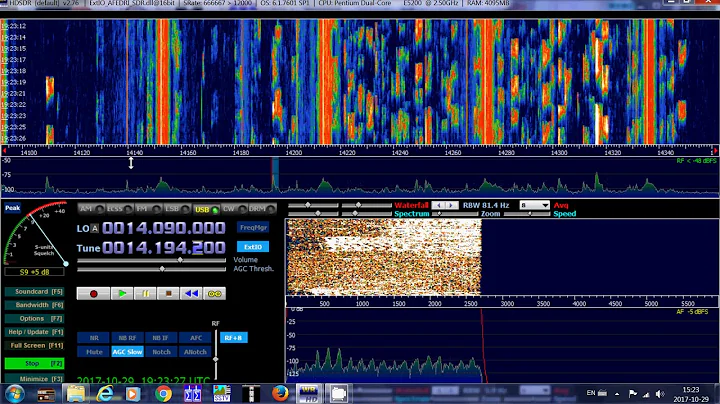Click the LO A selector button

95,229
